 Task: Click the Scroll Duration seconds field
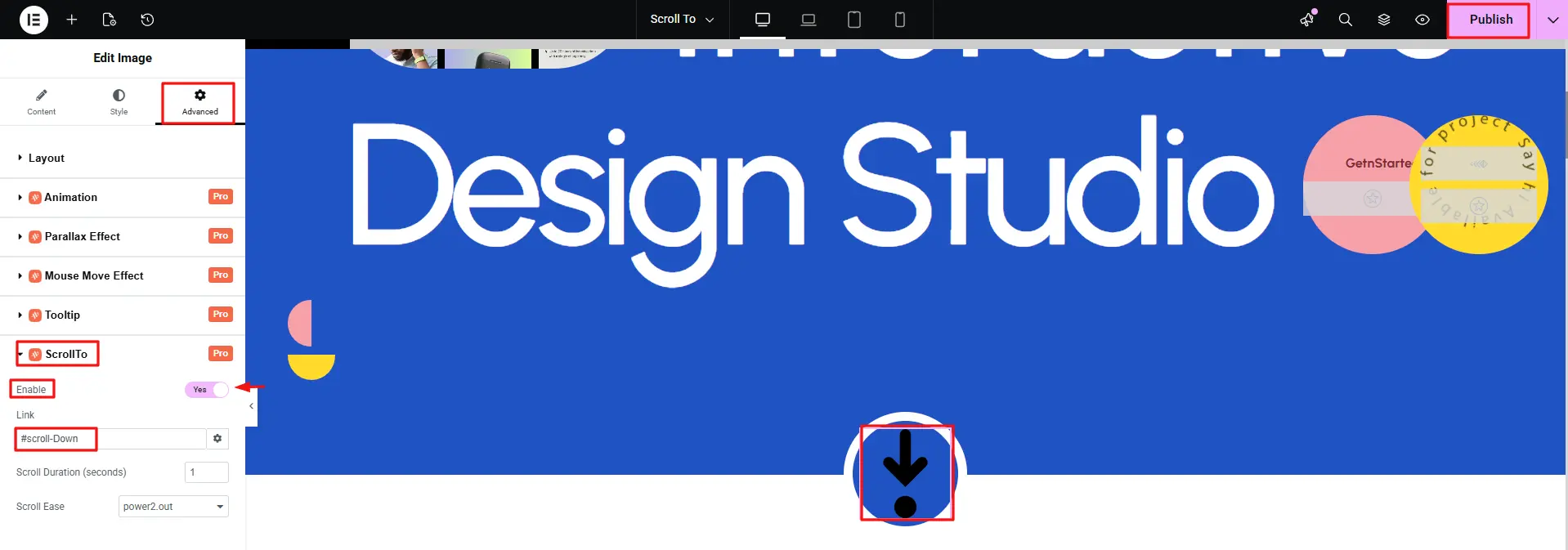click(207, 472)
